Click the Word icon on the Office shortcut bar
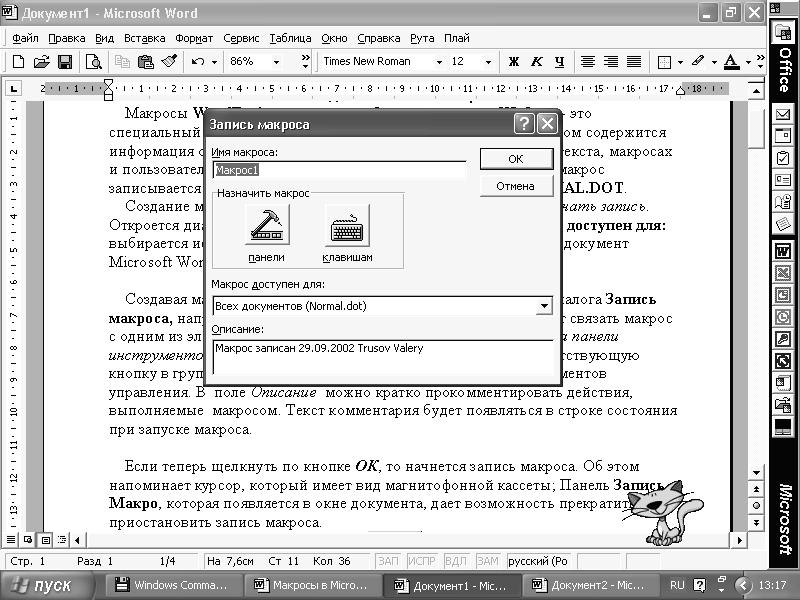The image size is (800, 600). [x=783, y=251]
